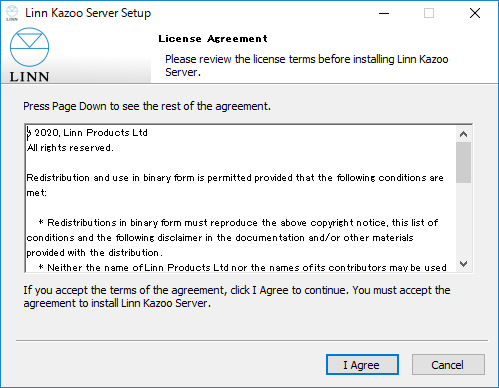Click the 'Press Page Down' instruction label
This screenshot has height=388, width=499.
(x=147, y=106)
